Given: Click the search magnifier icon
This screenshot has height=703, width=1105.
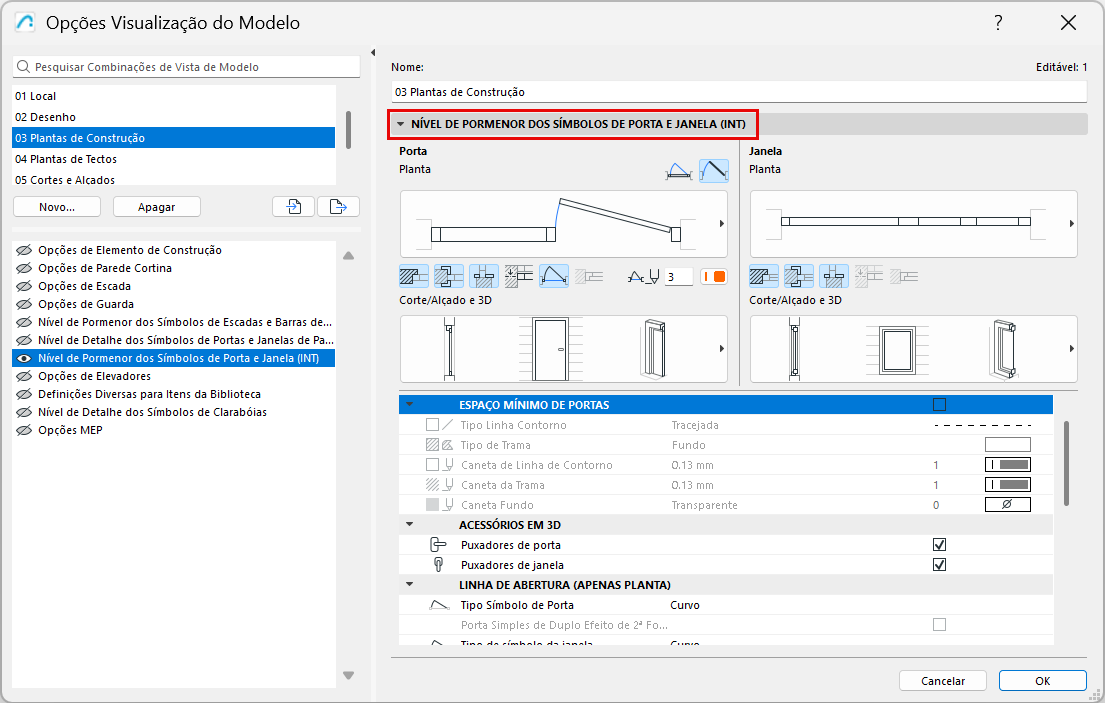Looking at the screenshot, I should (x=23, y=67).
